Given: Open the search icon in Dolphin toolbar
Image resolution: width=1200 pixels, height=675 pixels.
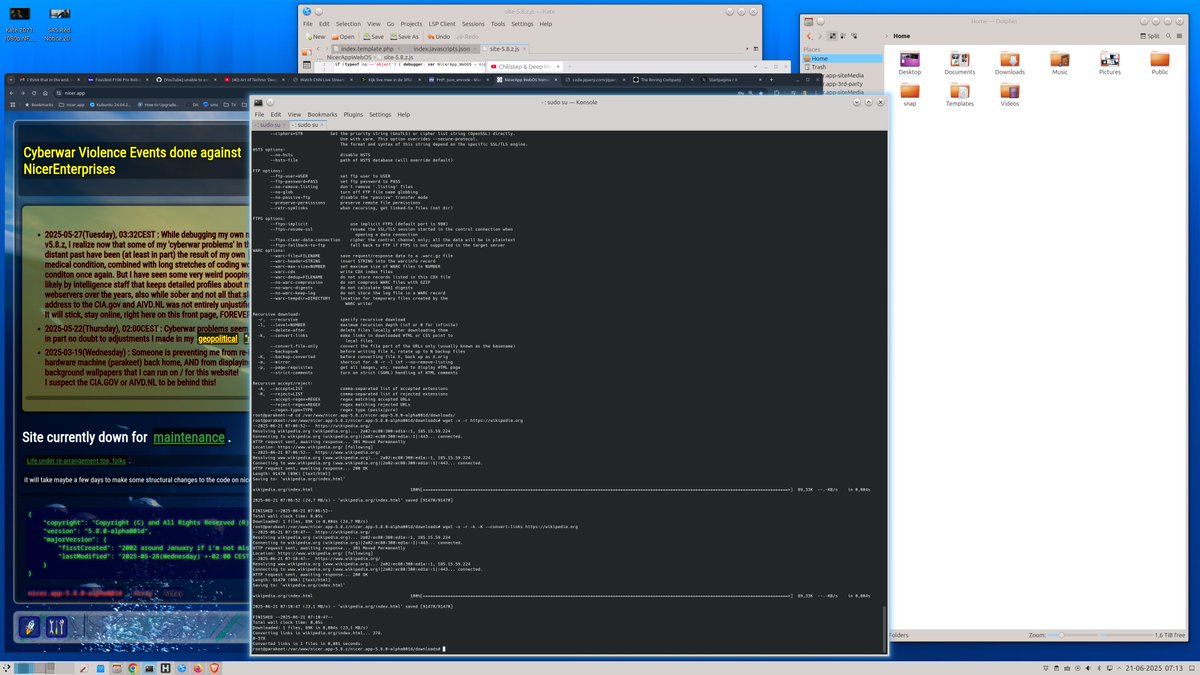Looking at the screenshot, I should point(1168,36).
